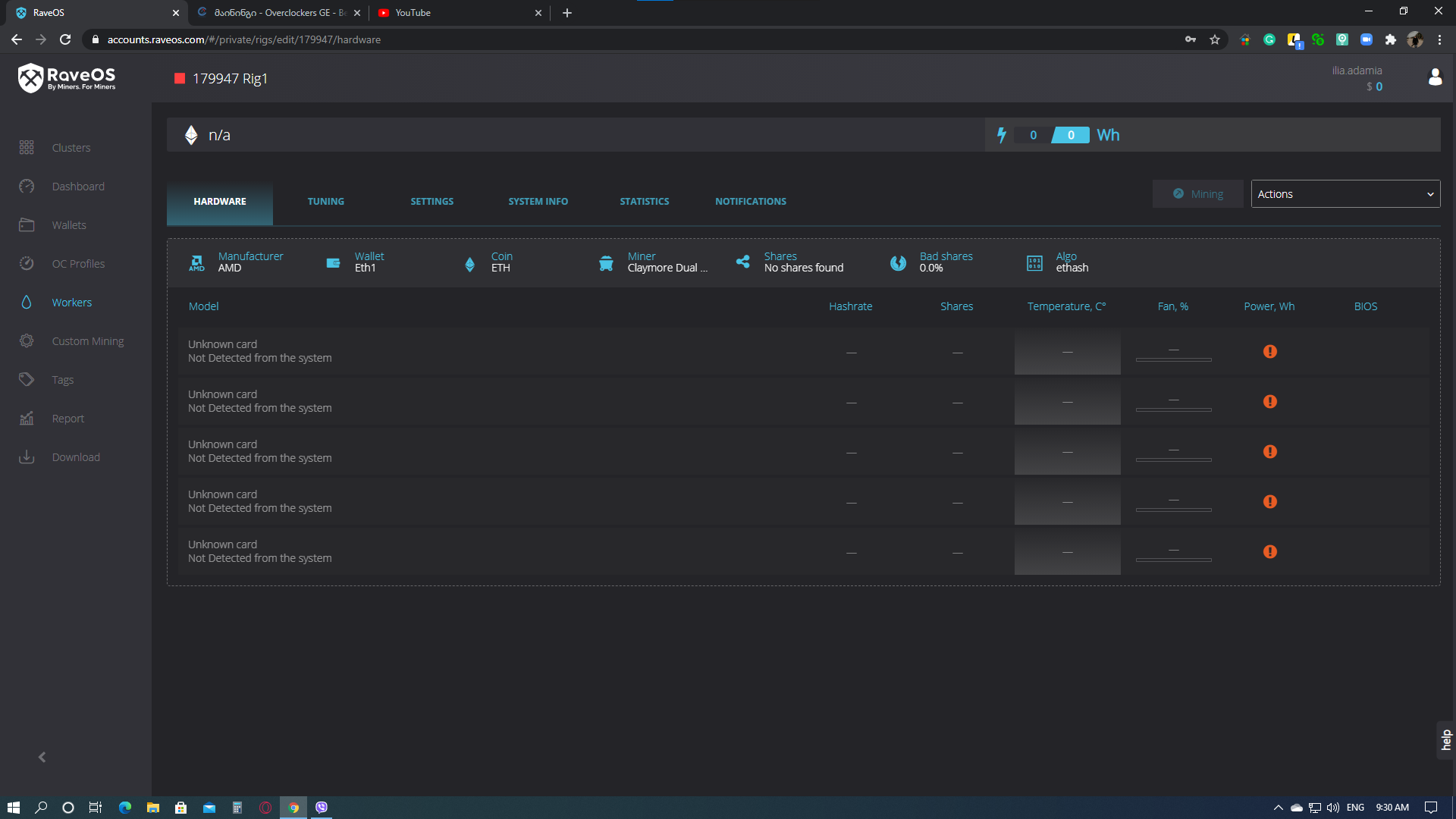Open saved passwords key icon
Viewport: 1456px width, 819px height.
click(1191, 39)
